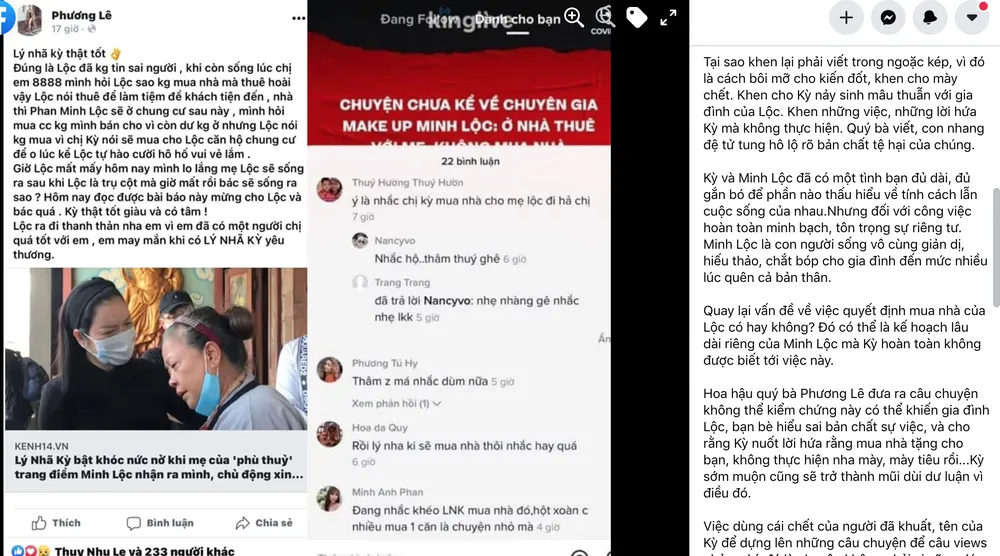Open the account dropdown arrow
Screen dimensions: 1000x556
(x=972, y=17)
